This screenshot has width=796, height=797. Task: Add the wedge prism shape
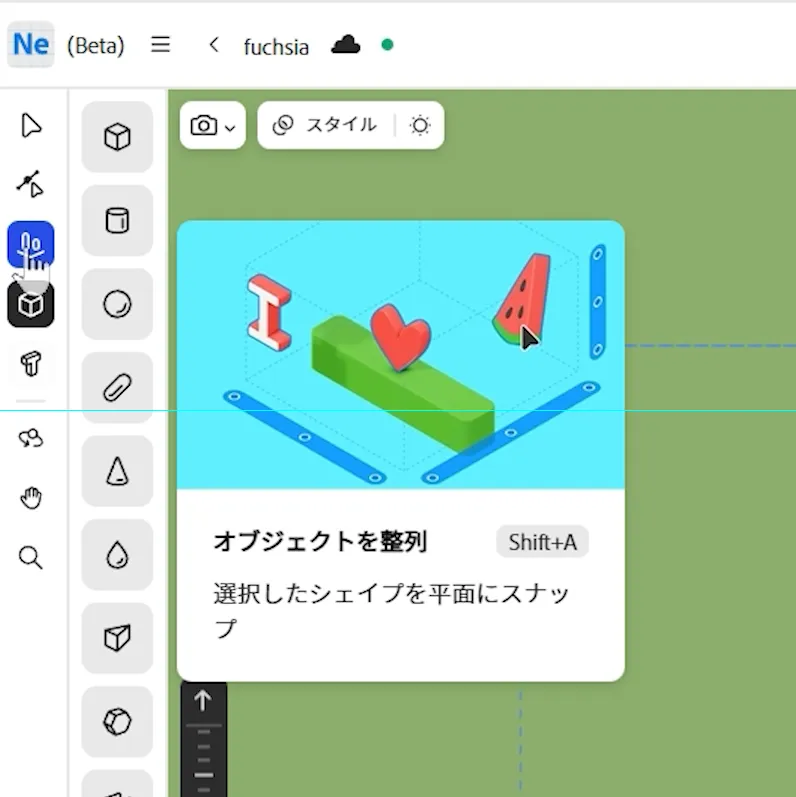click(x=117, y=638)
